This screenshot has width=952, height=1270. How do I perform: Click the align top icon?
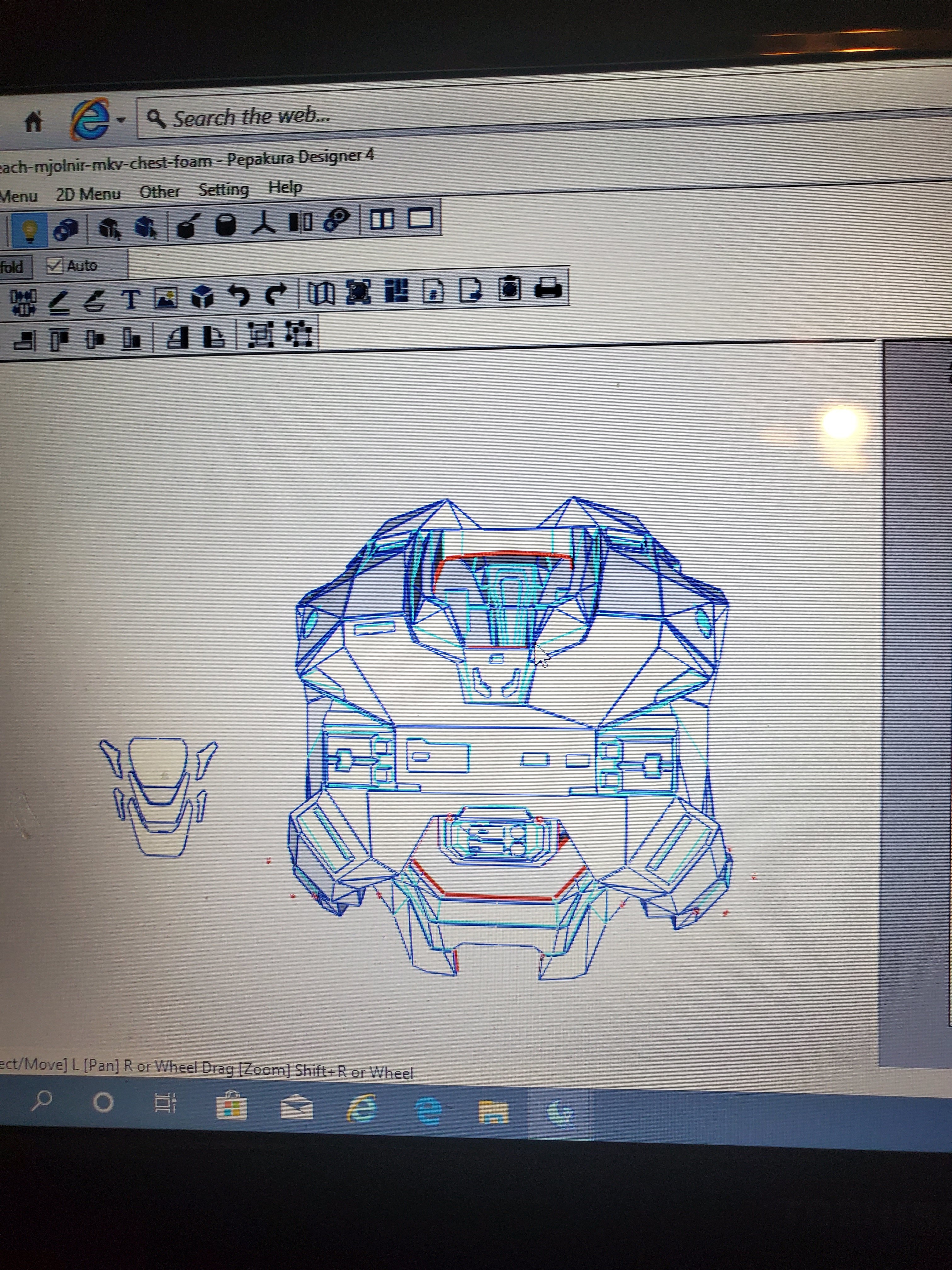(60, 339)
